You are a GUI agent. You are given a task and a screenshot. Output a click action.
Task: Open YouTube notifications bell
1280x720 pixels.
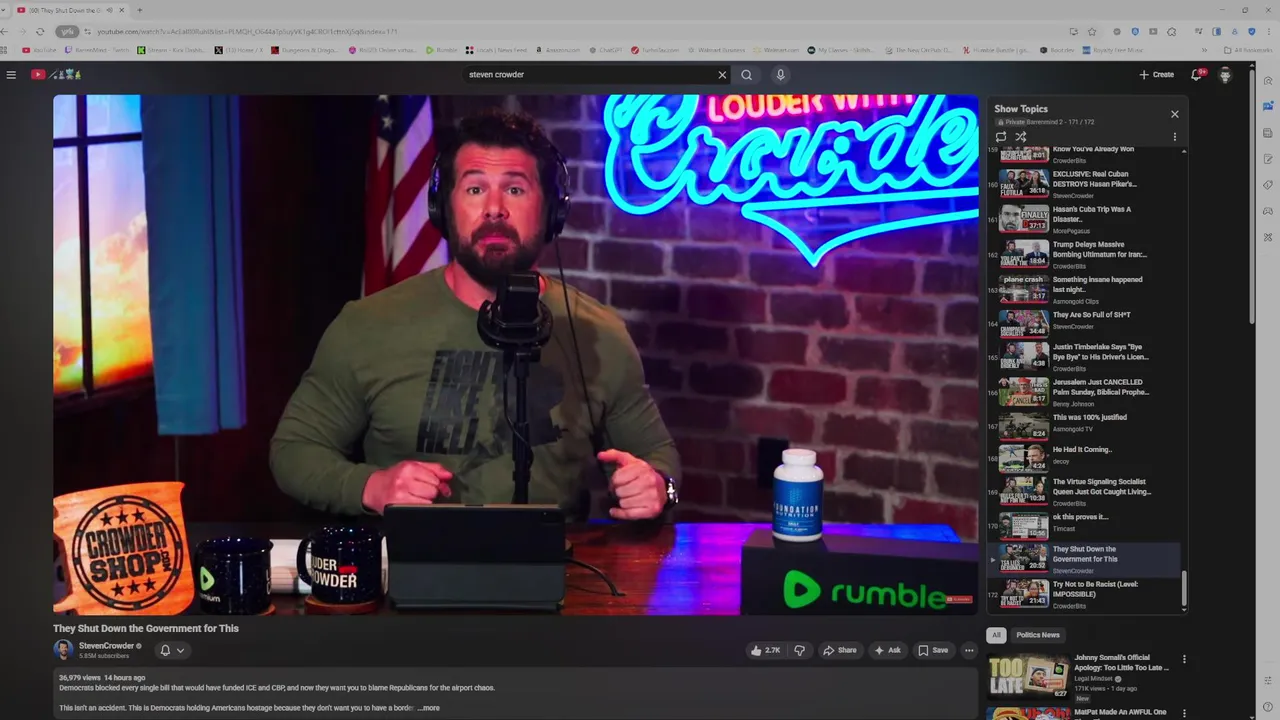click(1196, 74)
